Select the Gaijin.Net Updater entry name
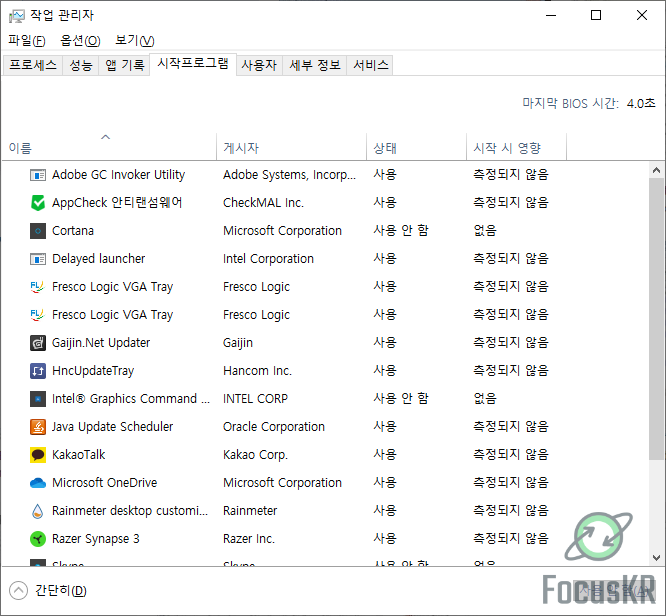This screenshot has height=616, width=666. pyautogui.click(x=101, y=342)
